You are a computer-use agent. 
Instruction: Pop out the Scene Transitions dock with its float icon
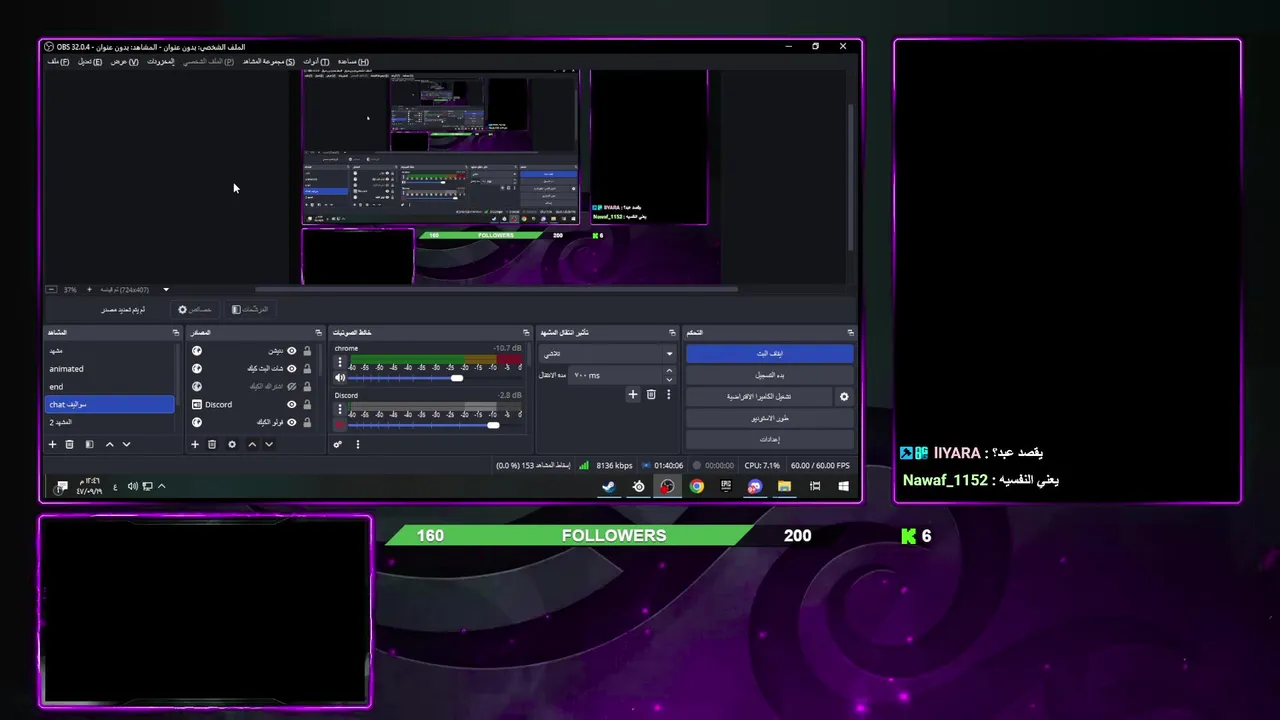672,332
